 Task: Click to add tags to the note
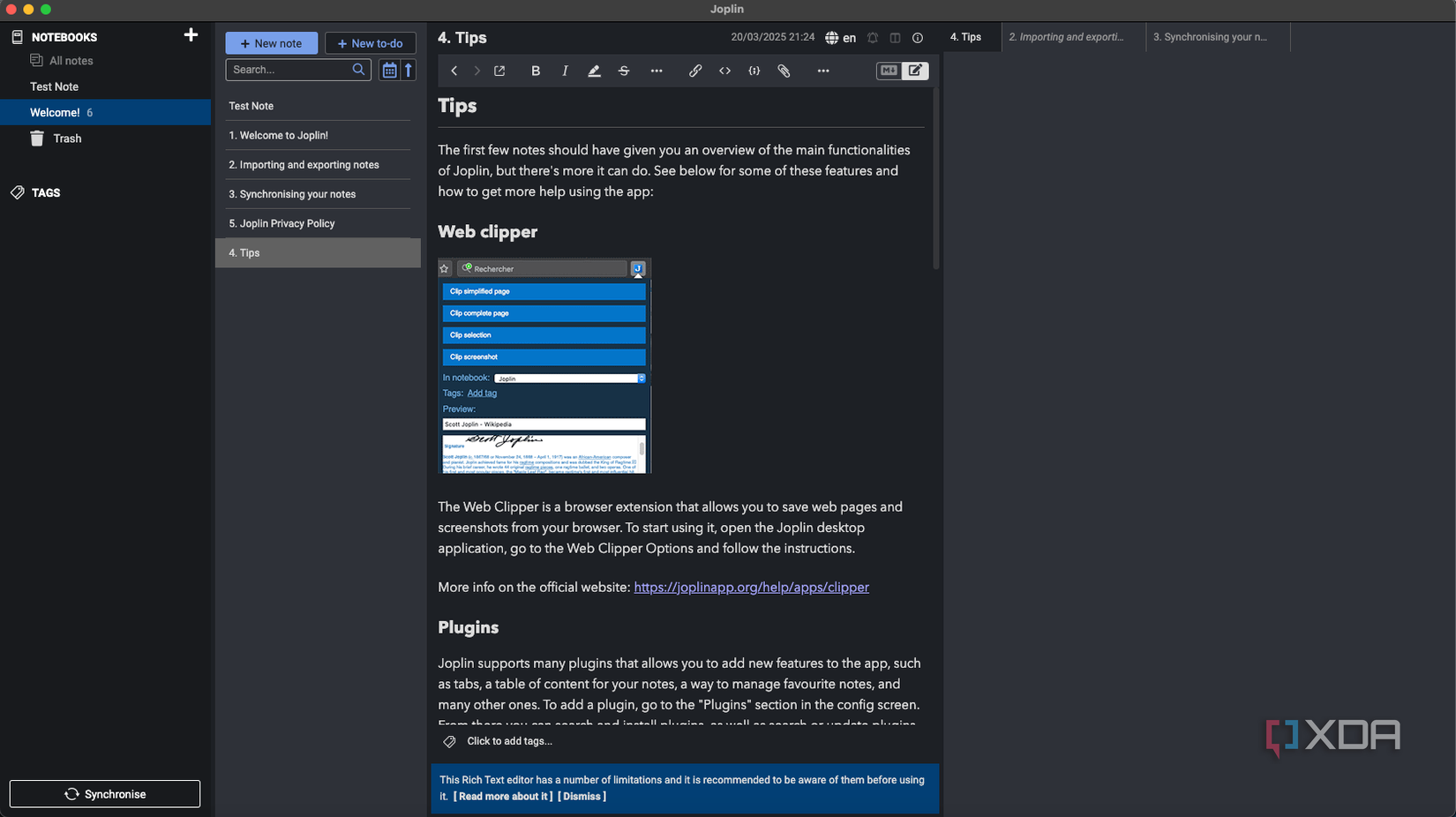508,741
